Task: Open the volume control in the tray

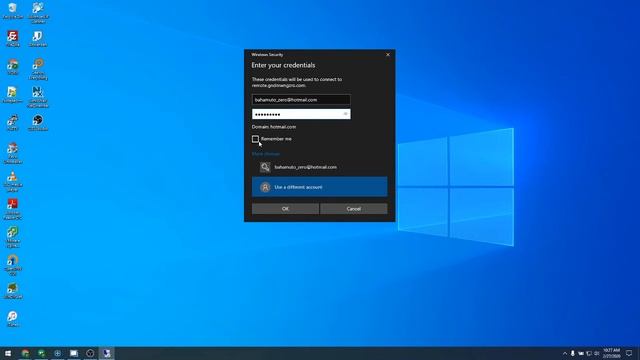Action: tap(596, 353)
